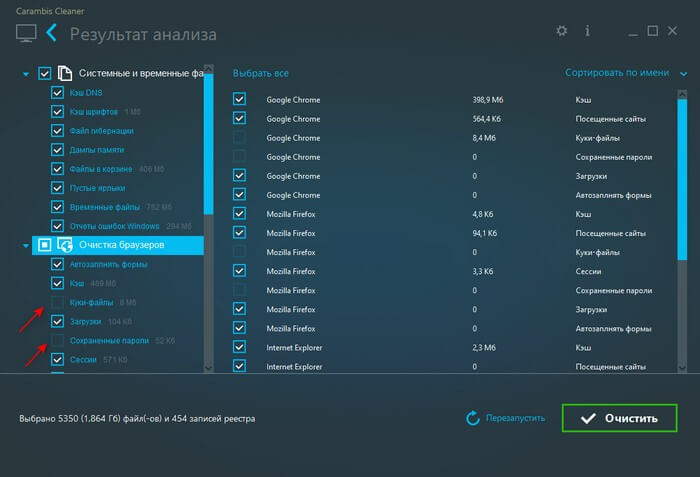Click the 564,4 Кб size value
The image size is (700, 477).
click(487, 119)
